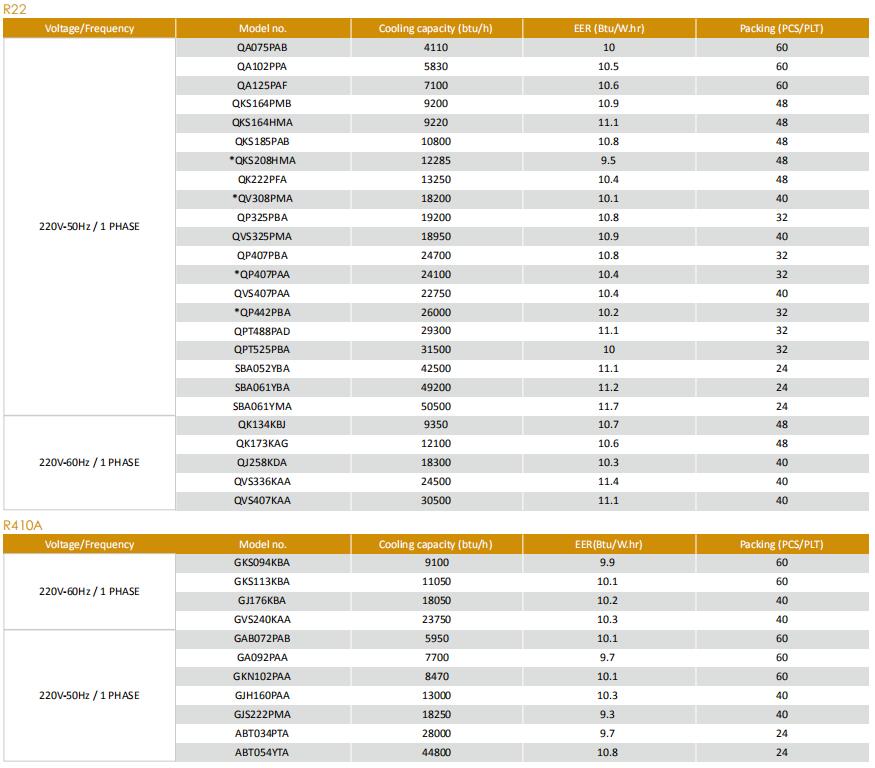The width and height of the screenshot is (875, 768).
Task: Select the QVS336KAA model cell
Action: pos(263,481)
